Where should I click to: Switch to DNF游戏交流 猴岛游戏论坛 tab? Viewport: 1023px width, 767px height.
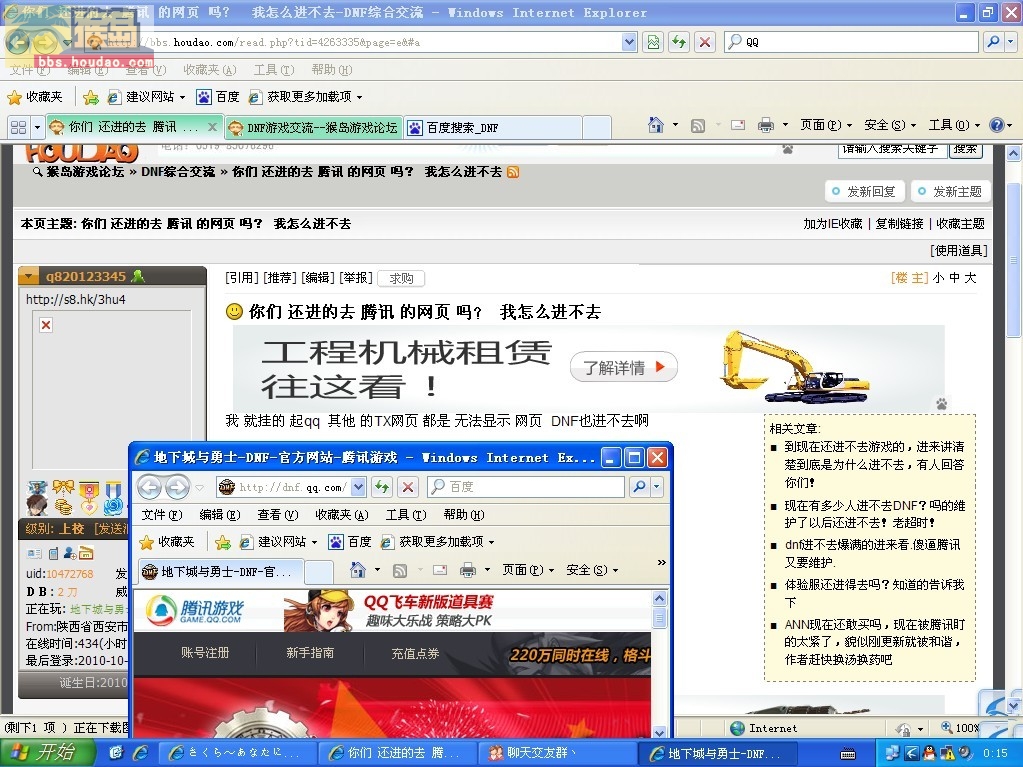point(314,128)
